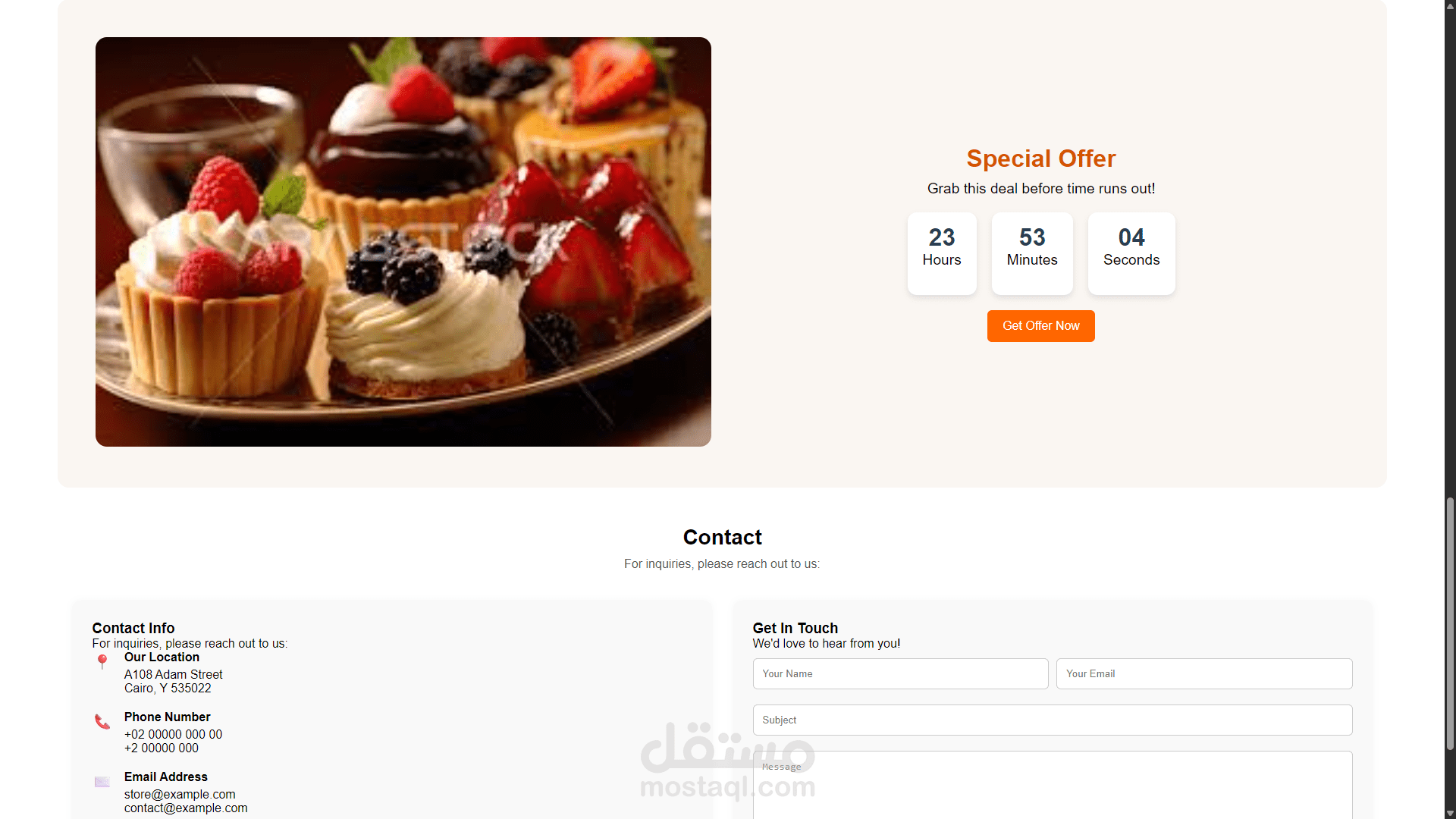The width and height of the screenshot is (1456, 819).
Task: Select the Subject input field
Action: pos(1053,720)
